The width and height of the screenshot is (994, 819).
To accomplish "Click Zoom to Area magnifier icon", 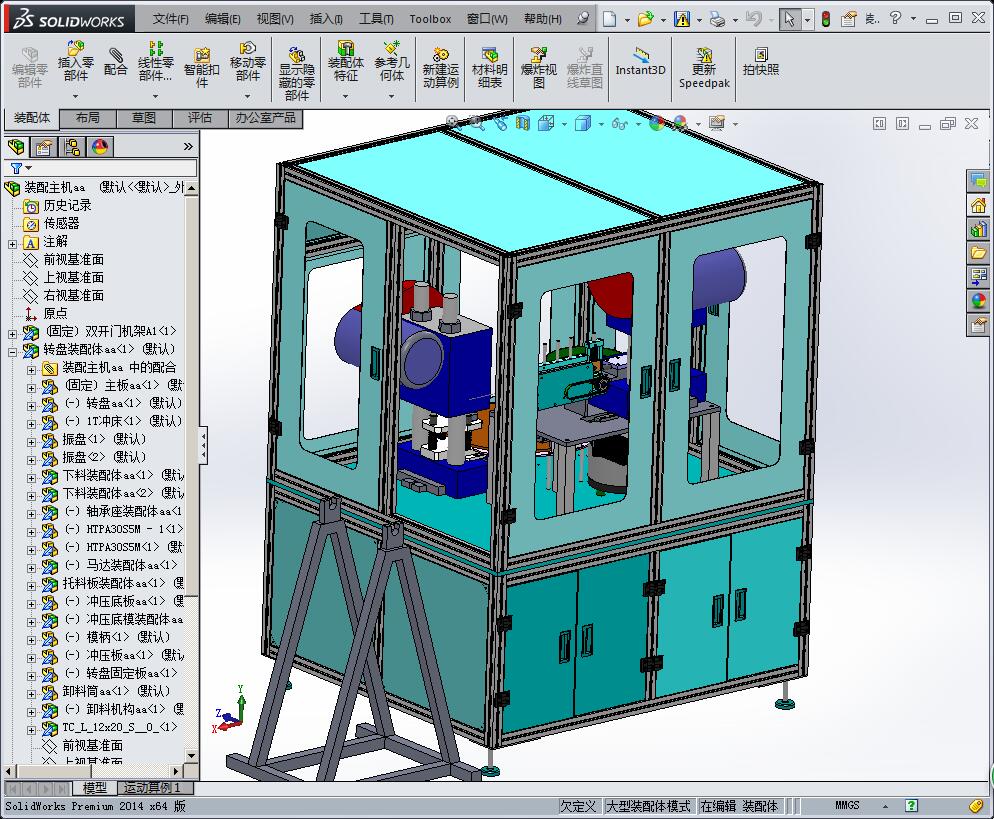I will (x=477, y=122).
